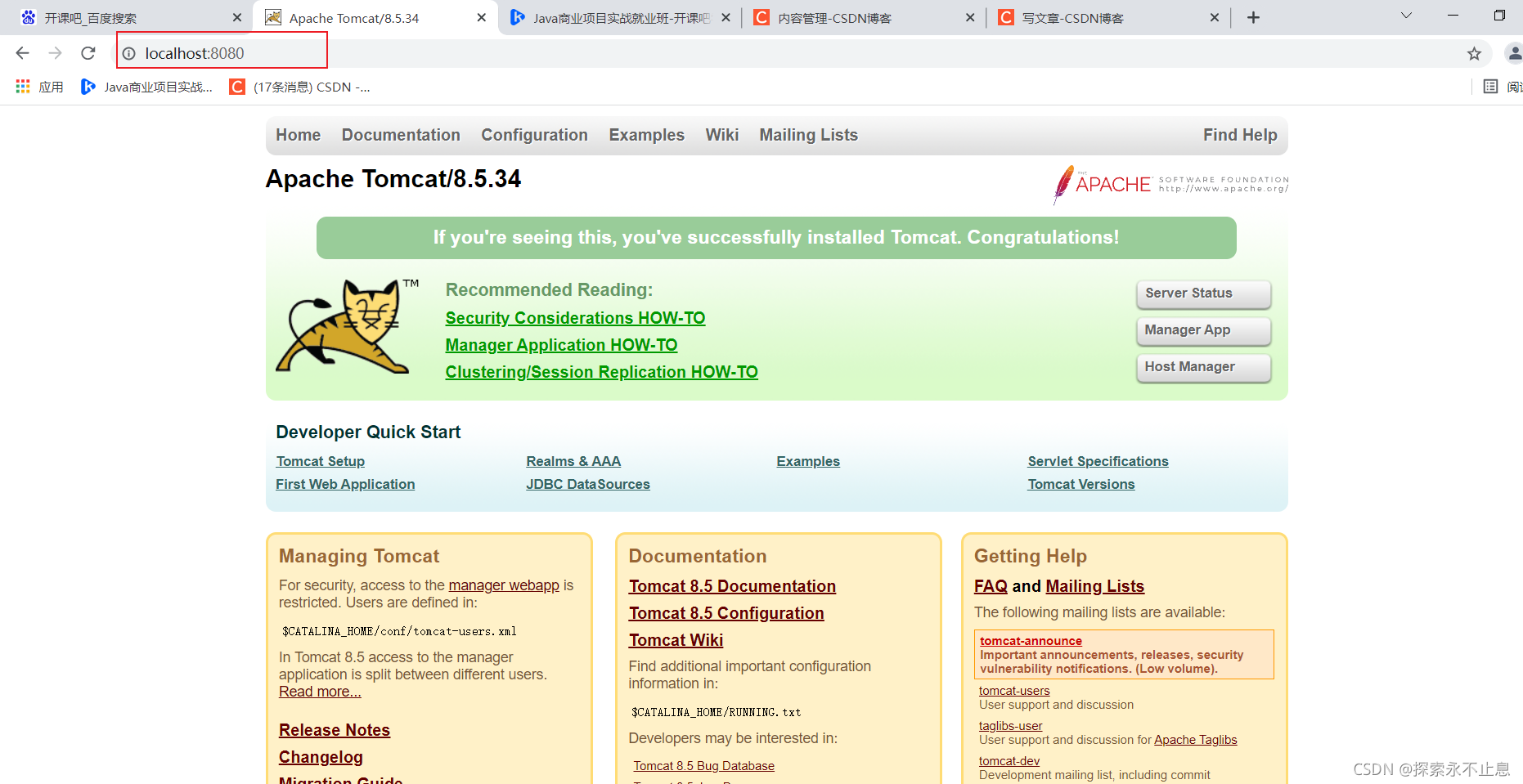Click the browser forward arrow
Image resolution: width=1523 pixels, height=784 pixels.
55,53
